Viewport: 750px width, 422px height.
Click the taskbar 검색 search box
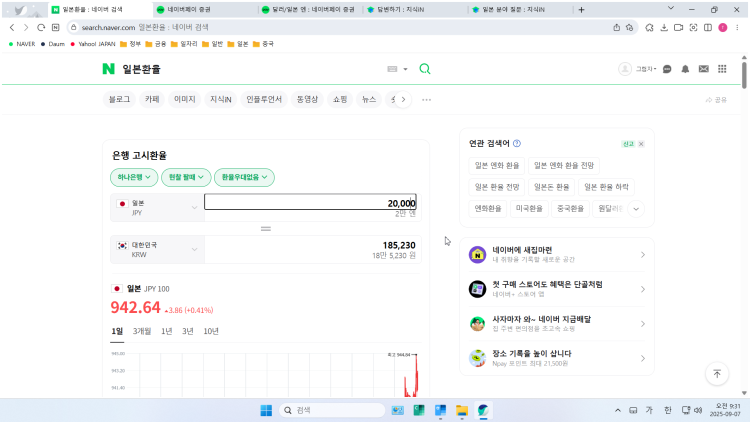click(332, 410)
